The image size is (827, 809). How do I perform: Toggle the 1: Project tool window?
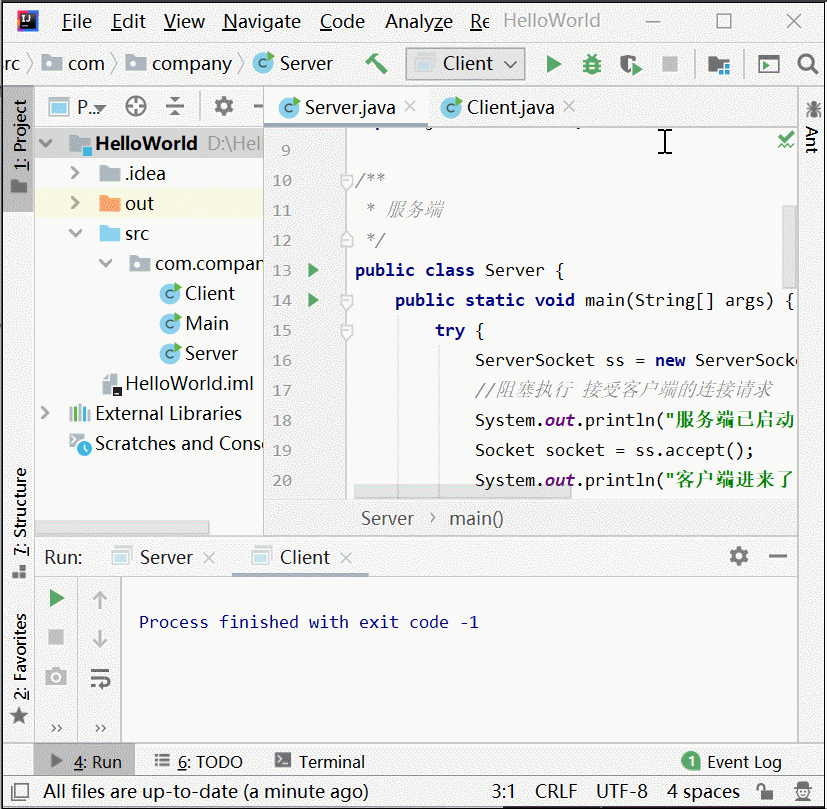click(x=19, y=148)
